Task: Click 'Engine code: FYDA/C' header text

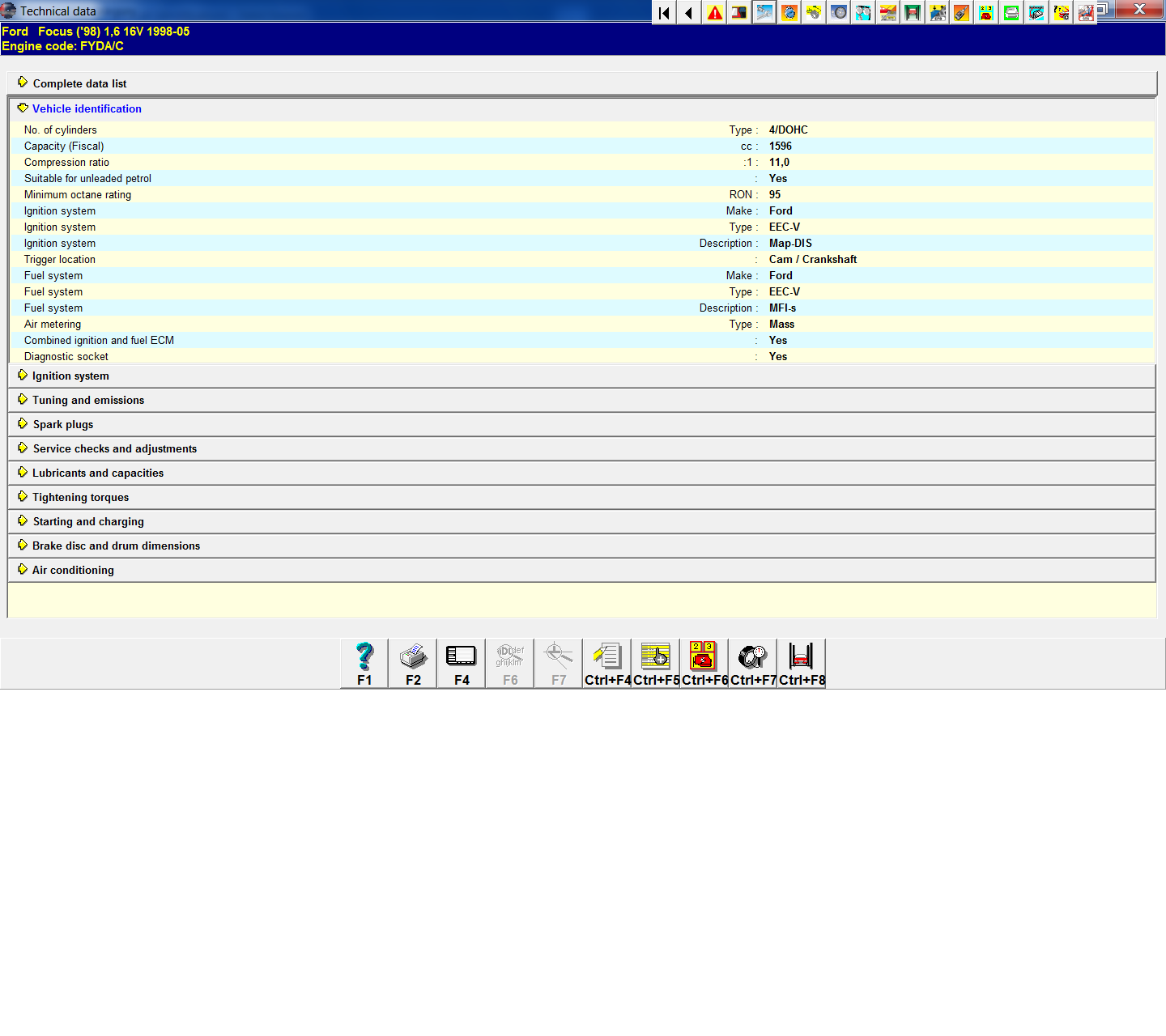Action: click(x=62, y=46)
